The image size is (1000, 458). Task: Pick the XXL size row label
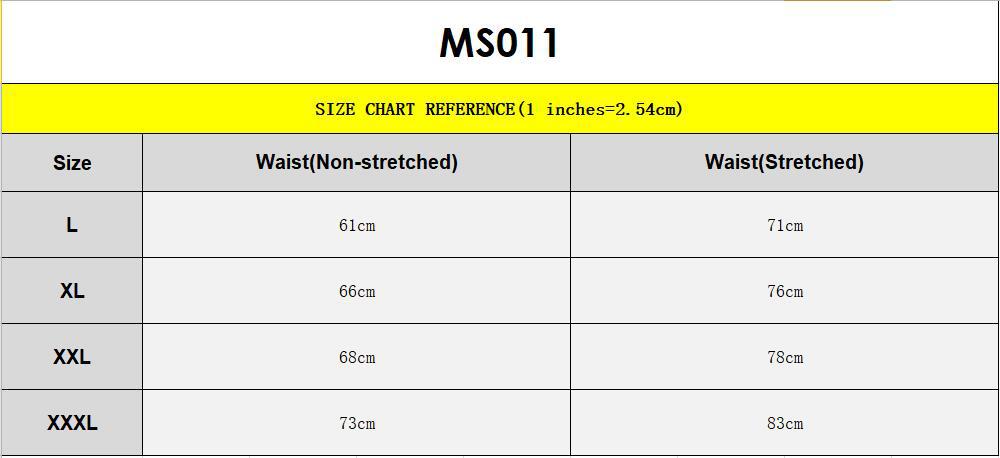(72, 357)
